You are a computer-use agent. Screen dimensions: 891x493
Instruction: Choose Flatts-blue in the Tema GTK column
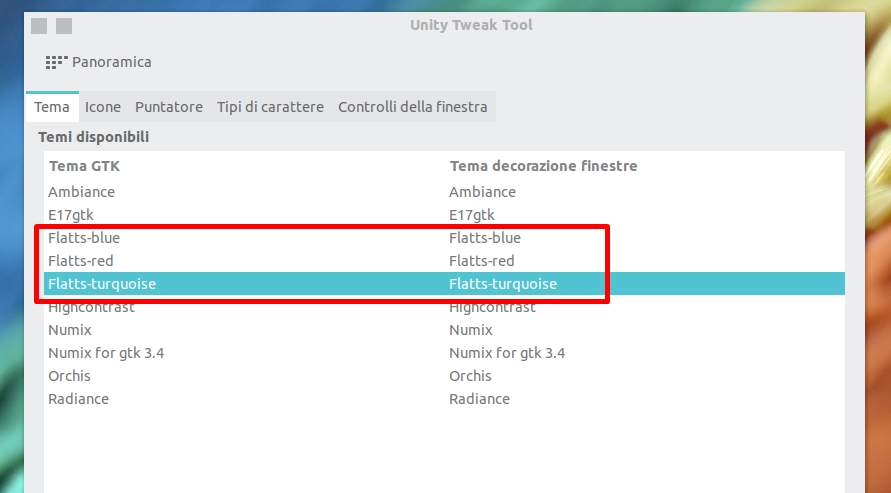point(84,238)
